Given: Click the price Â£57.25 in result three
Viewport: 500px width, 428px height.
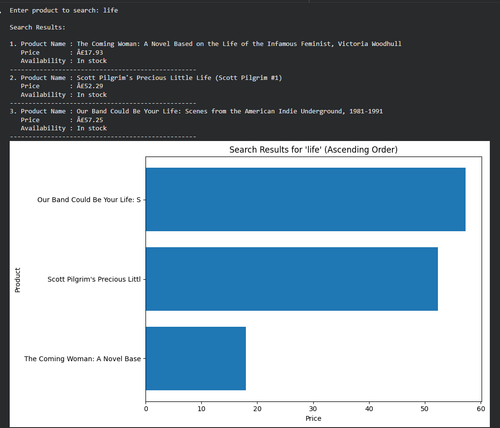Looking at the screenshot, I should [90, 120].
